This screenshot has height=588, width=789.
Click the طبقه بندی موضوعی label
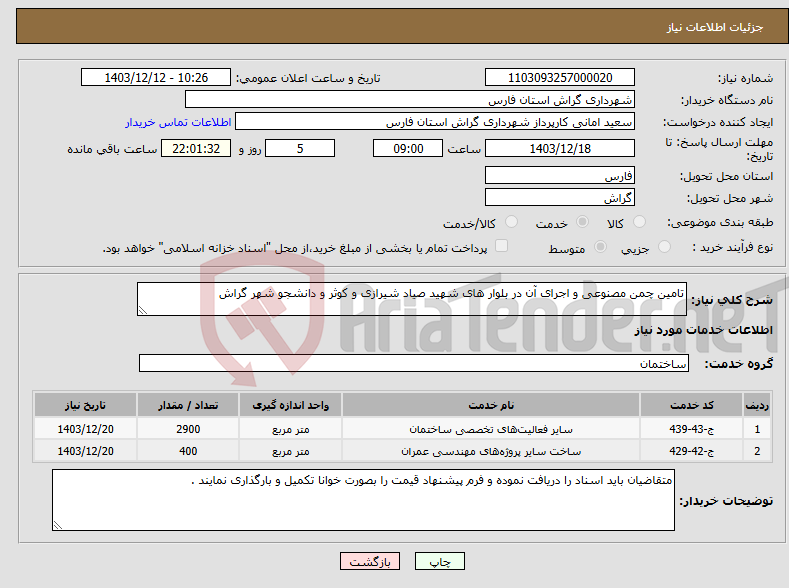click(x=720, y=222)
